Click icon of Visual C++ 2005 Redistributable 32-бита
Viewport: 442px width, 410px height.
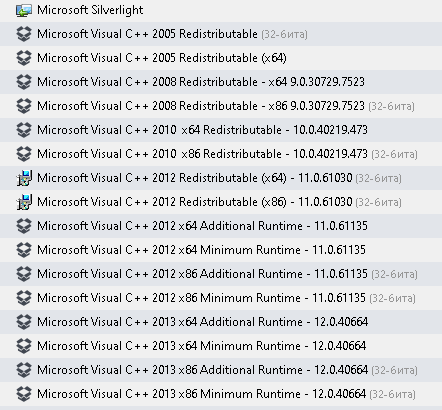24,34
